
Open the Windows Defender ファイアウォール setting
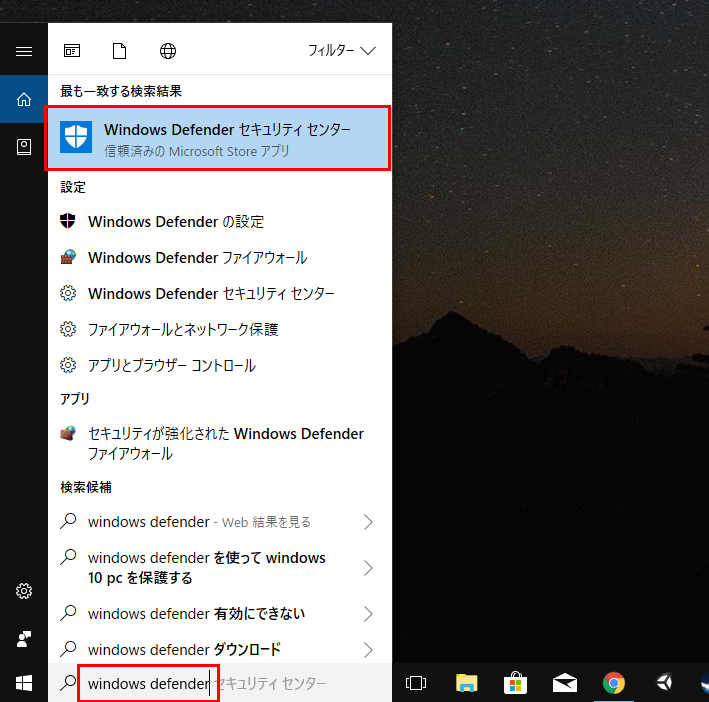pos(218,258)
